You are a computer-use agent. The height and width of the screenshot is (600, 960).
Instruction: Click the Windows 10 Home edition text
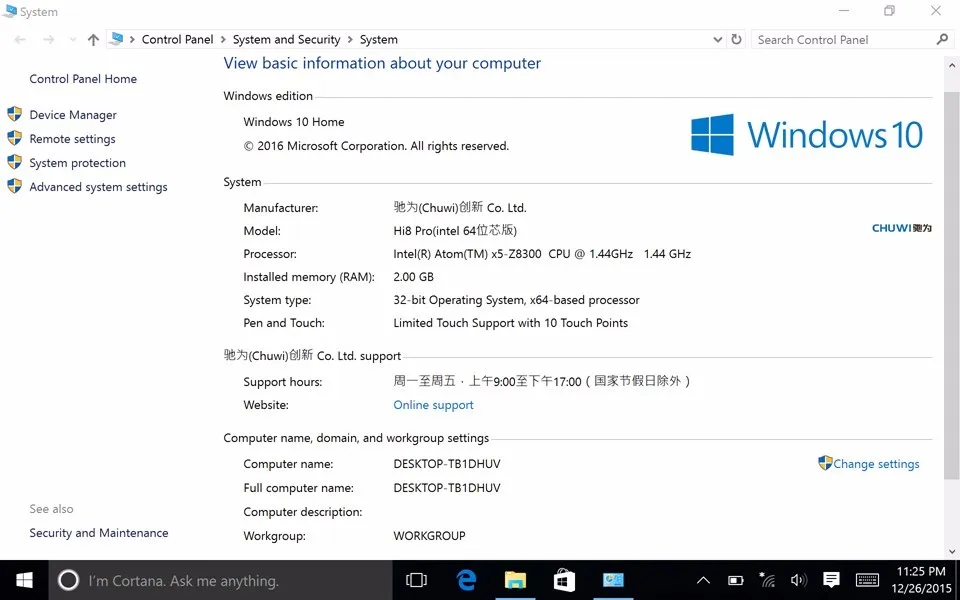(294, 122)
